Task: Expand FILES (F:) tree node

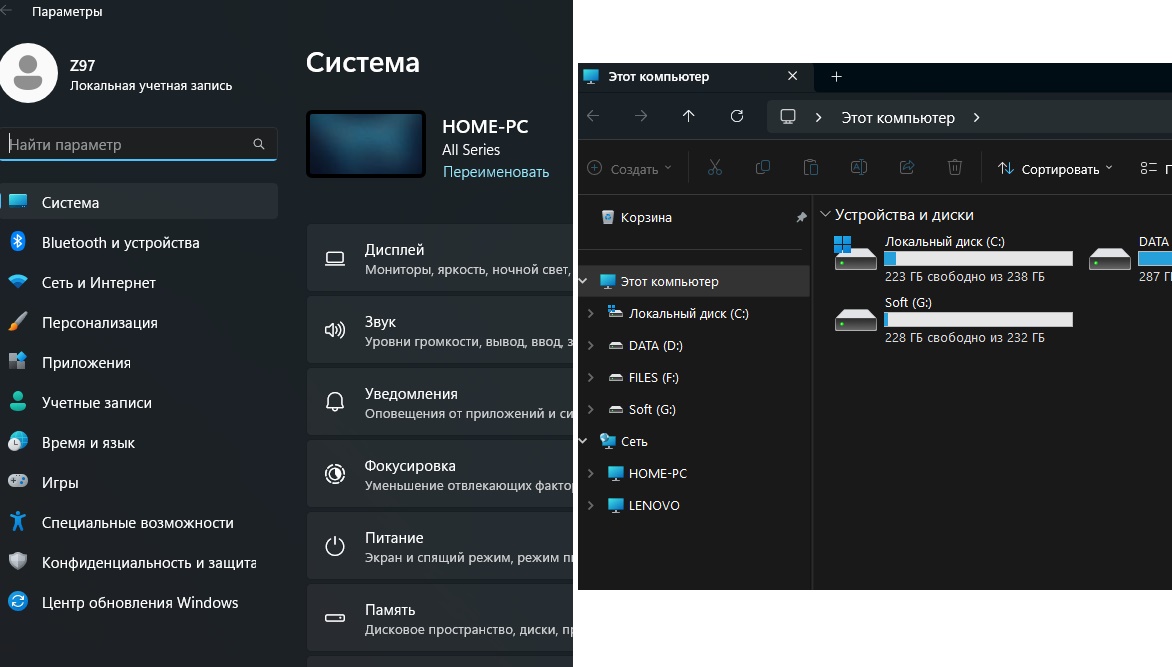Action: [590, 378]
